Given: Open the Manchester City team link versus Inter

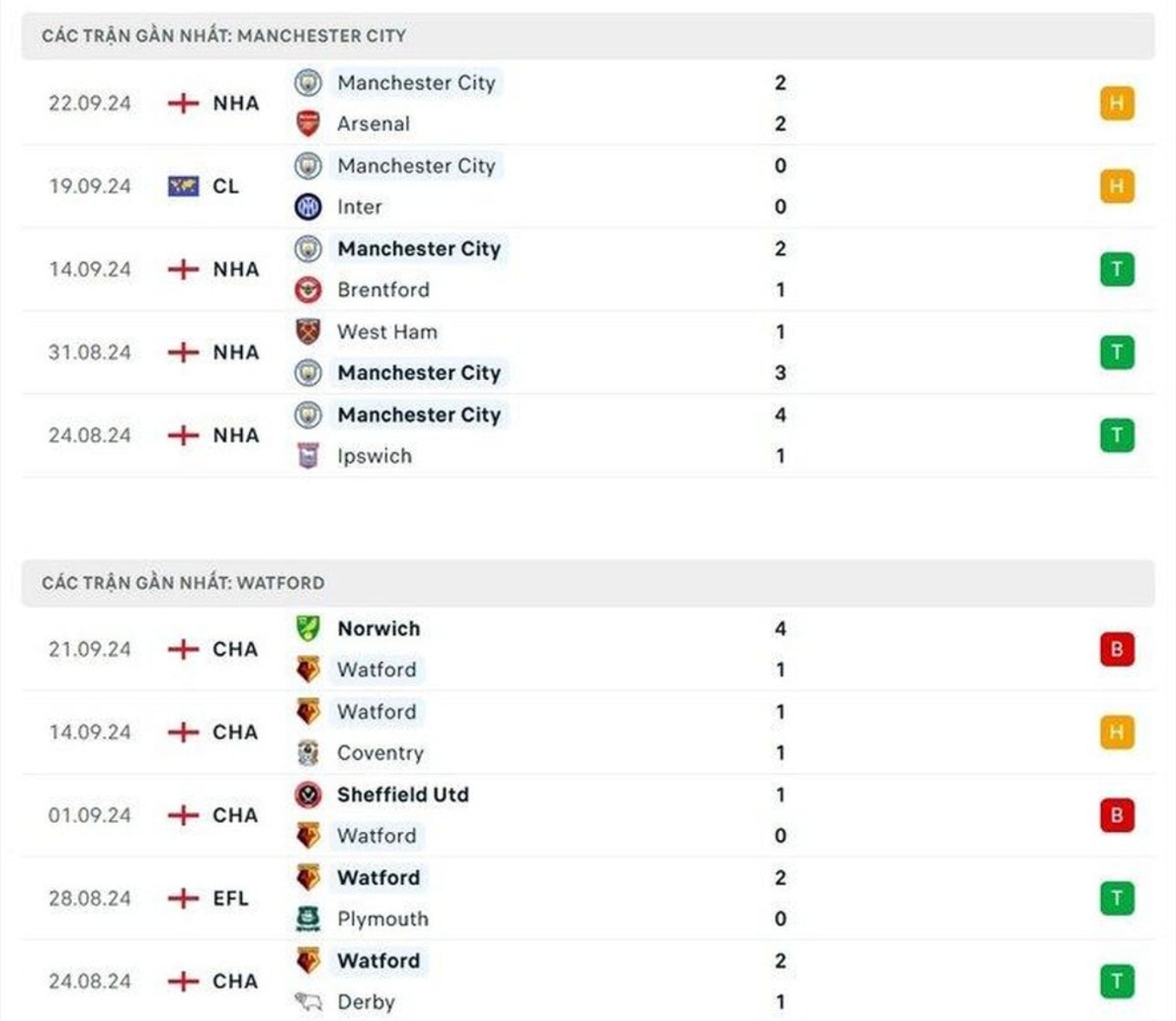Looking at the screenshot, I should pyautogui.click(x=416, y=165).
